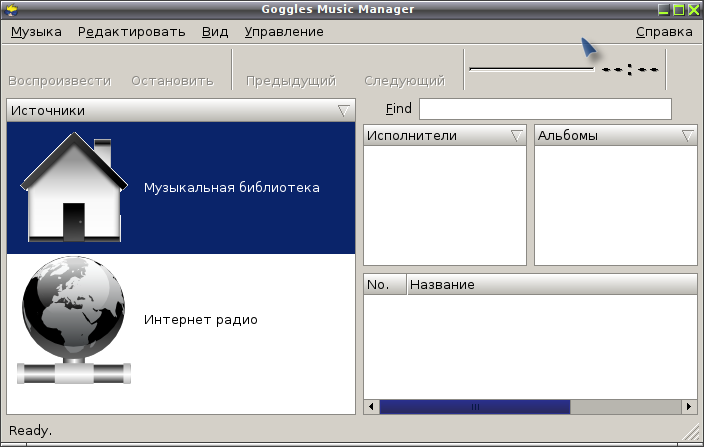
Task: Click the Источники header triangle
Action: tap(343, 110)
